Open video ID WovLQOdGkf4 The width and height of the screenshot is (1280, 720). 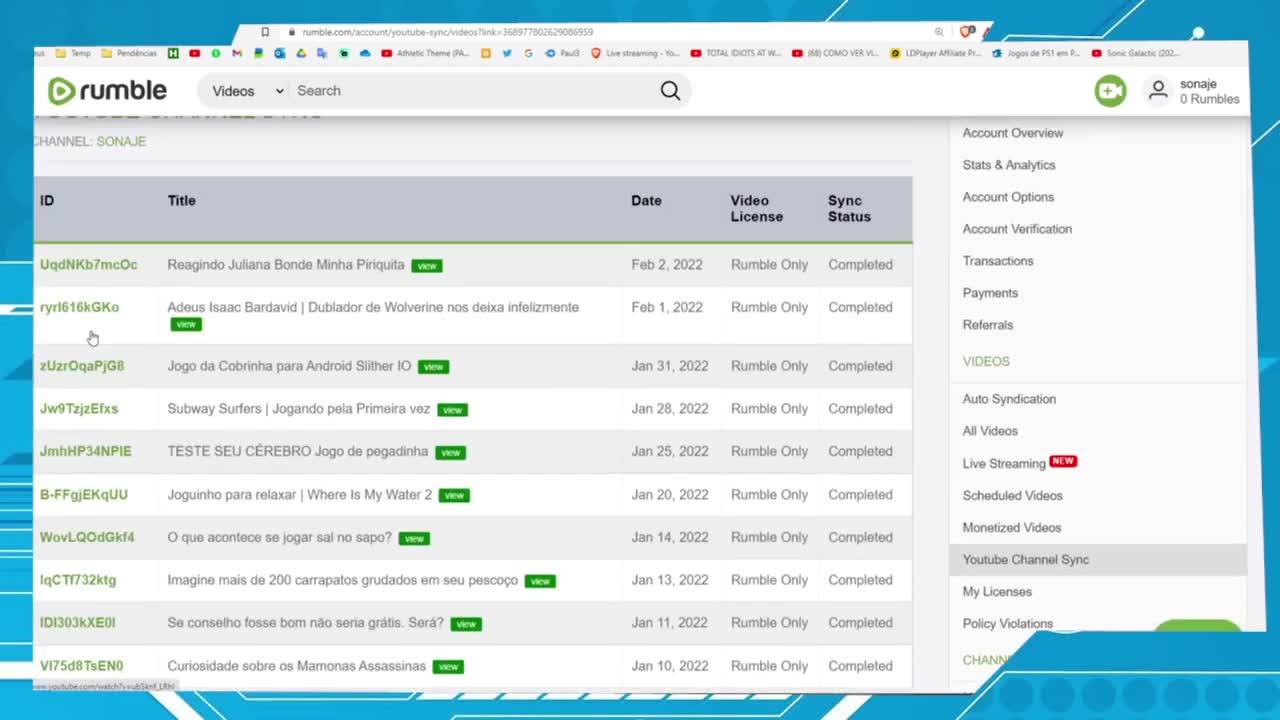87,537
